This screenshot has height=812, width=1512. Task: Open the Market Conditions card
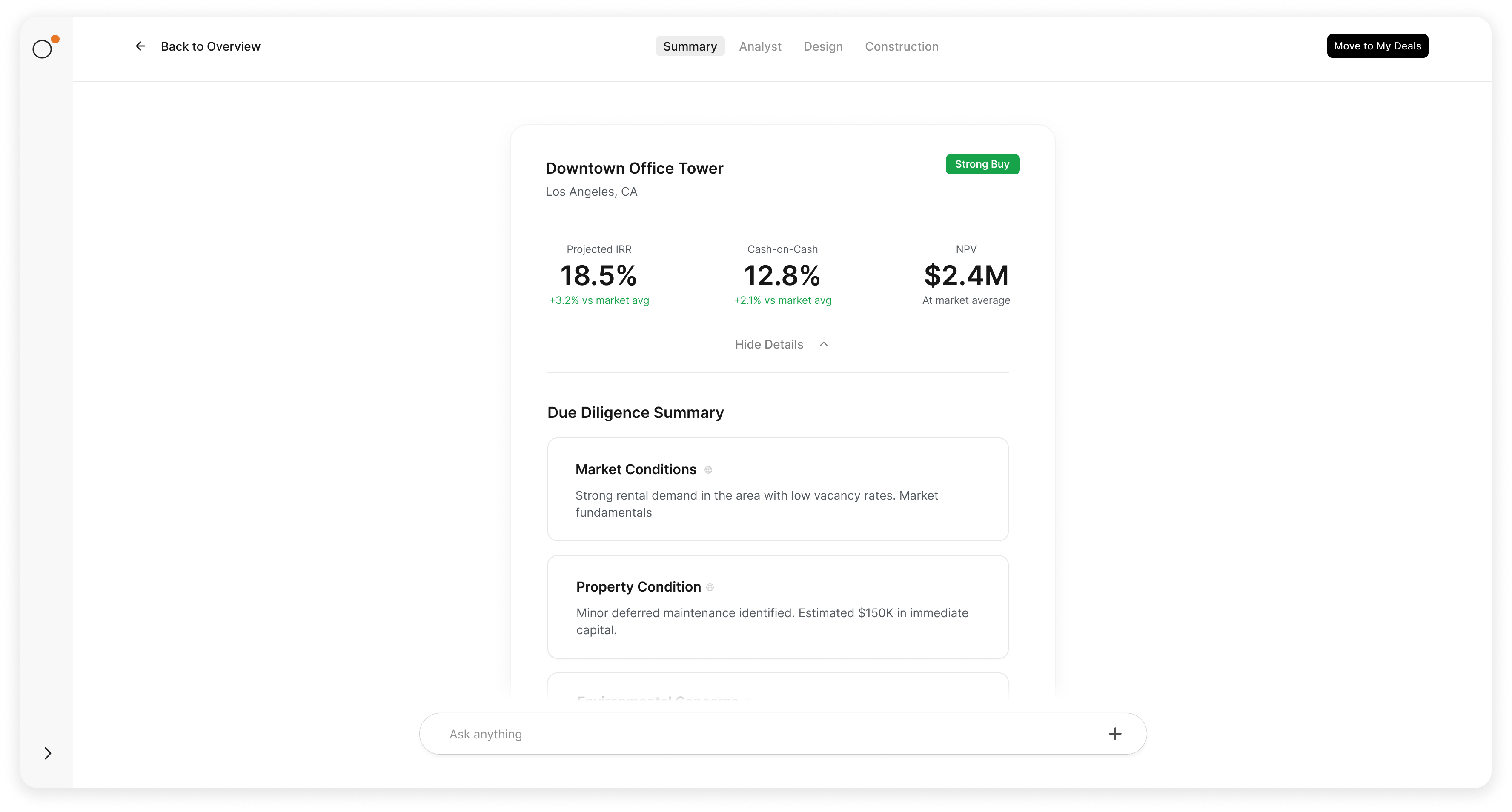[778, 489]
